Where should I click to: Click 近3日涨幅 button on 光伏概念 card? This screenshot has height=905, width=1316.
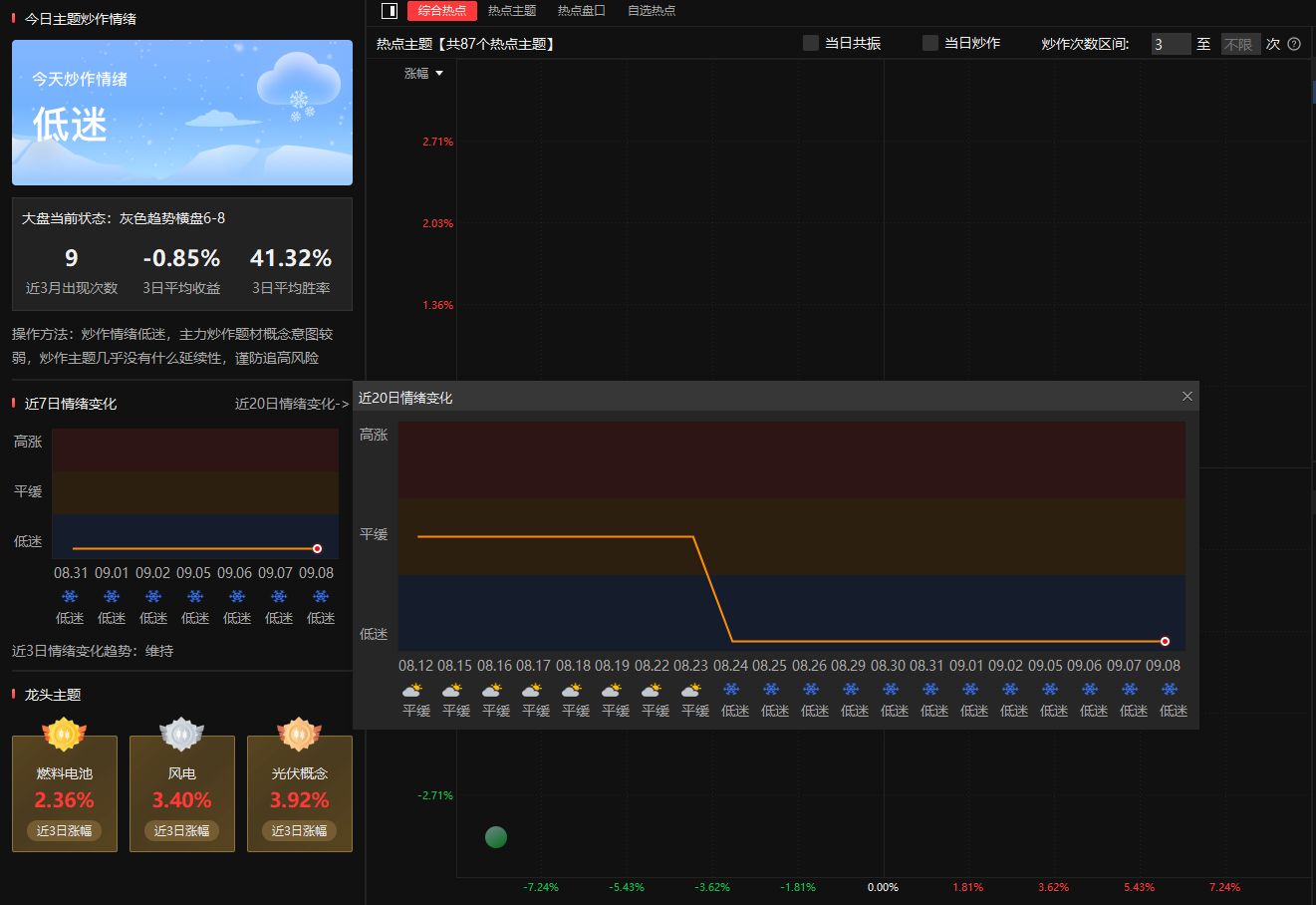click(x=300, y=830)
